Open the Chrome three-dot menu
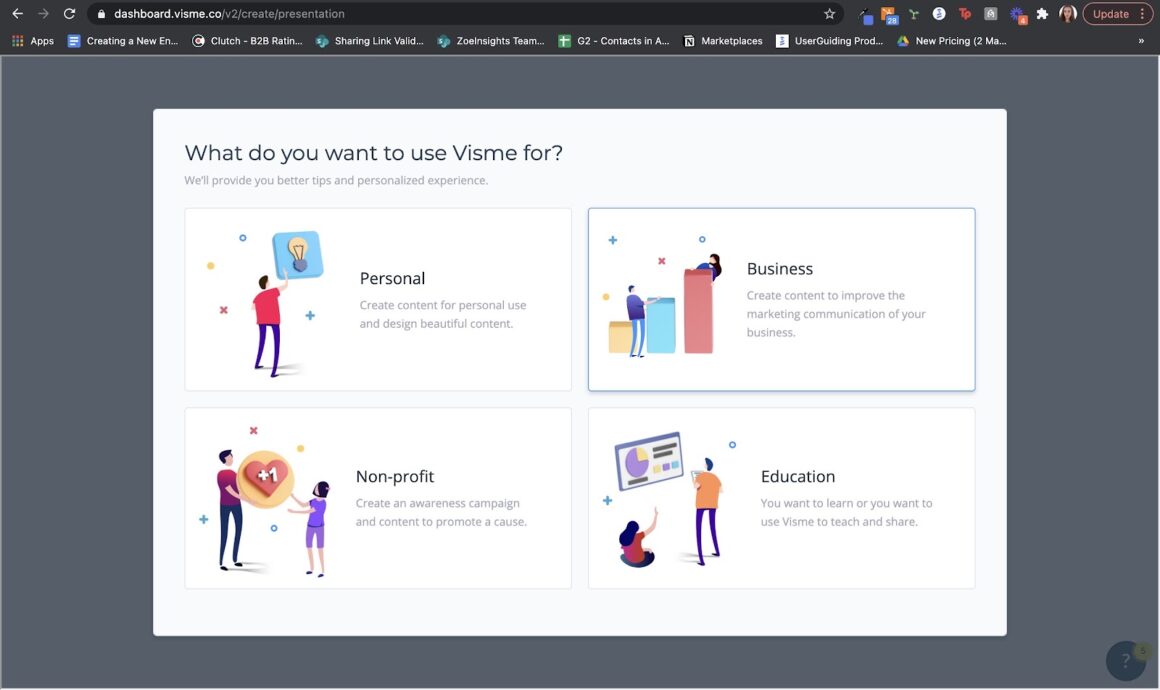The image size is (1160, 690). pos(1143,14)
